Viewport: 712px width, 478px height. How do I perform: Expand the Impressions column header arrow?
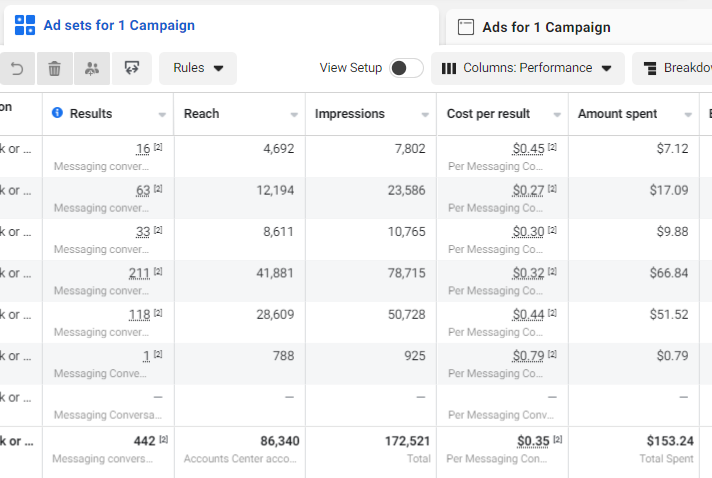pyautogui.click(x=425, y=114)
